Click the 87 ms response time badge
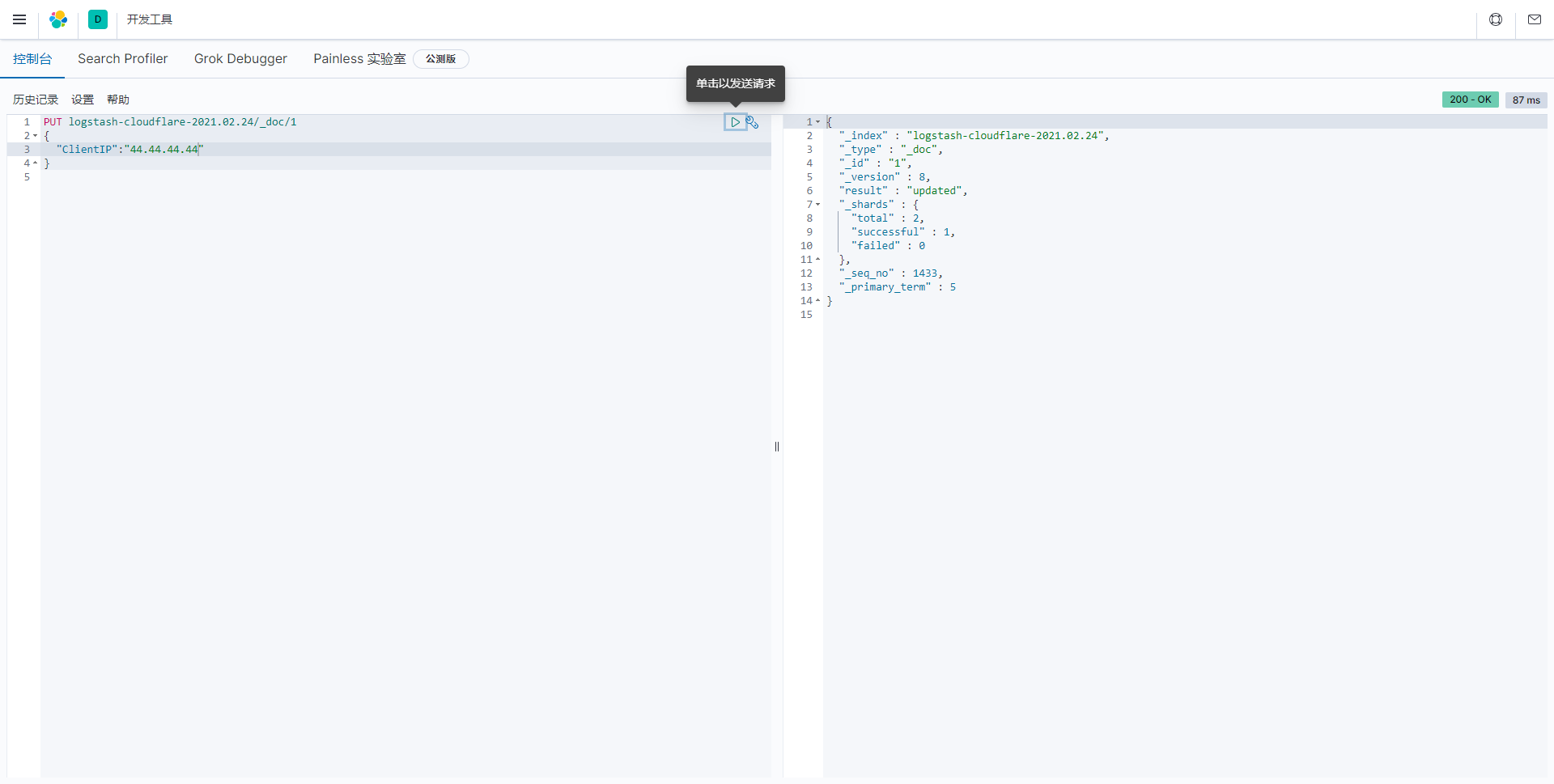The width and height of the screenshot is (1554, 784). [x=1526, y=100]
